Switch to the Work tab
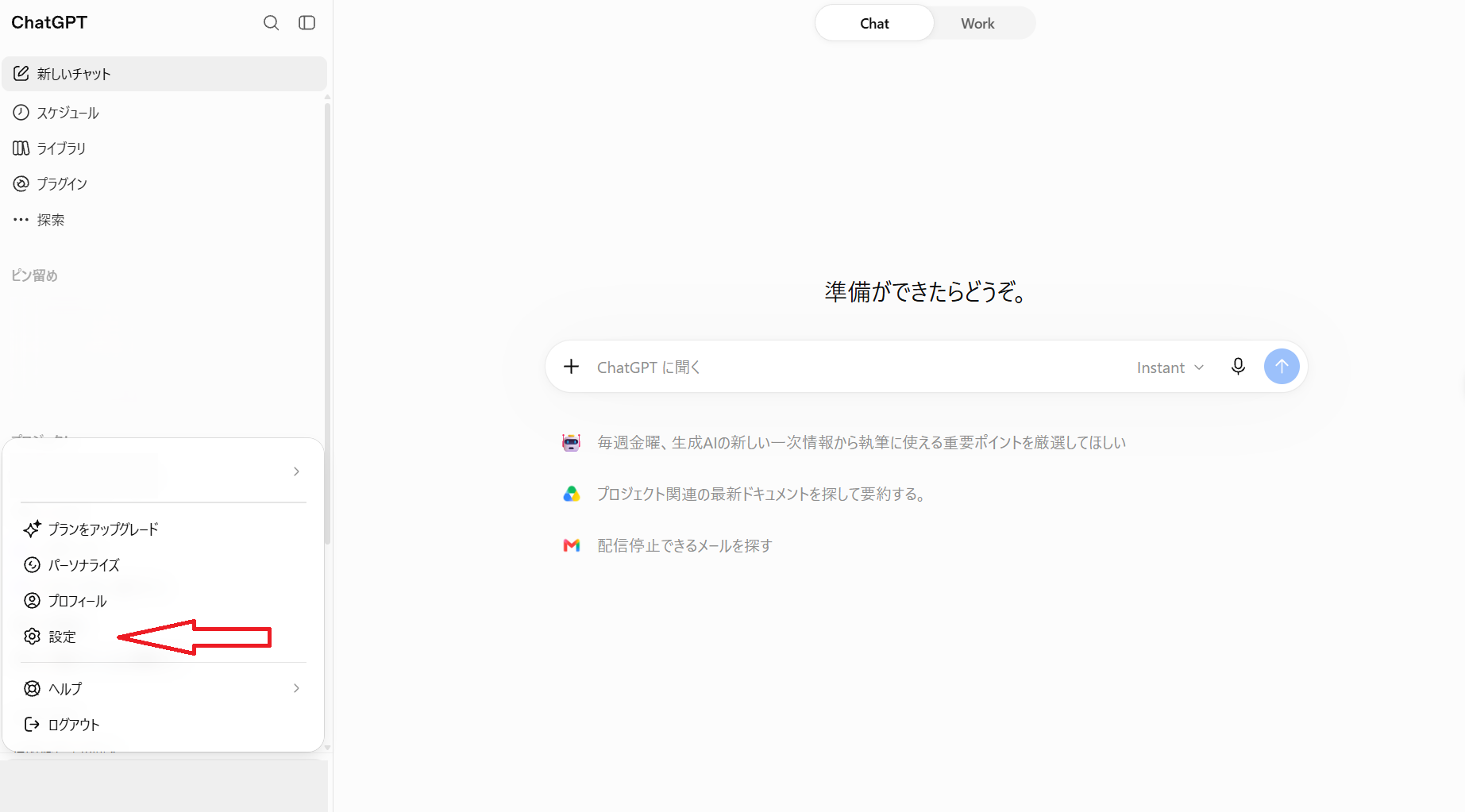This screenshot has height=812, width=1465. [977, 23]
